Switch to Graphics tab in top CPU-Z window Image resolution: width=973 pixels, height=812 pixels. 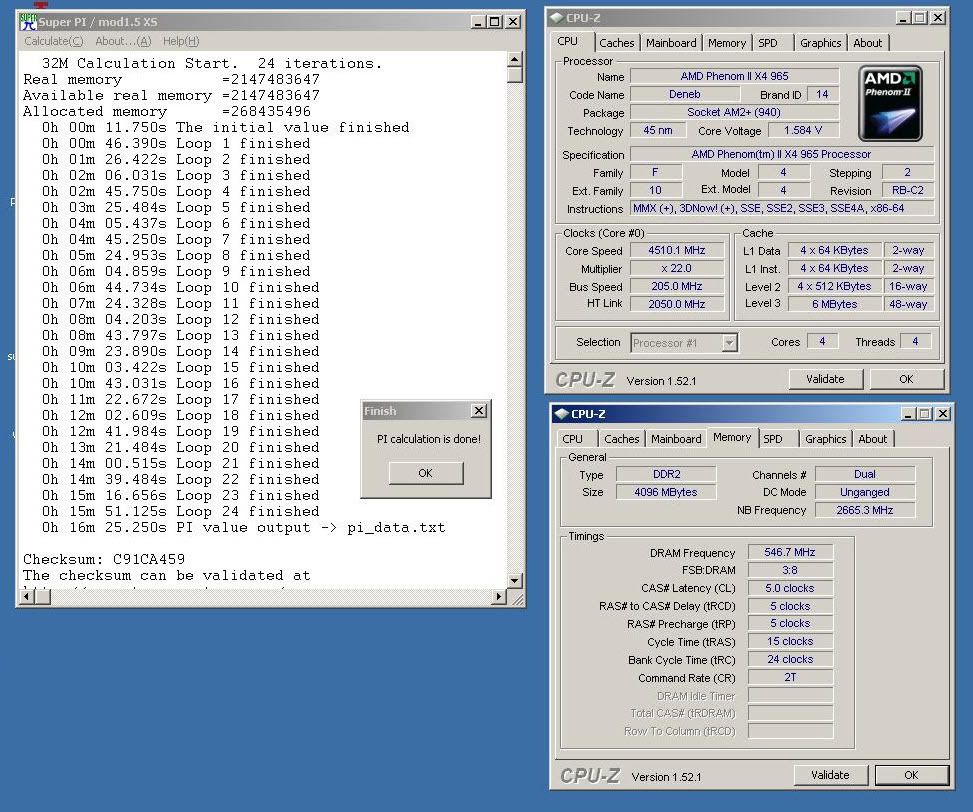tap(820, 43)
